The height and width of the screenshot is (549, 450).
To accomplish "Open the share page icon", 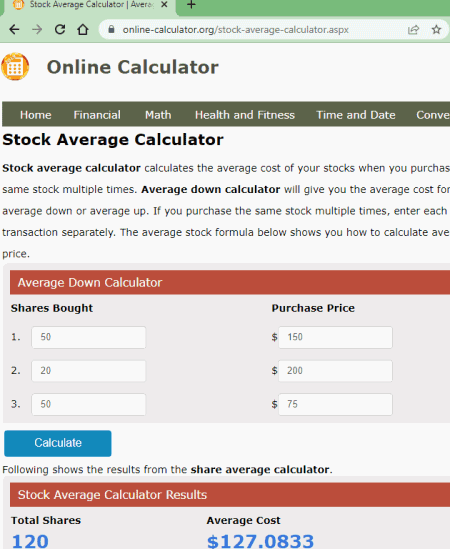I will [x=413, y=30].
